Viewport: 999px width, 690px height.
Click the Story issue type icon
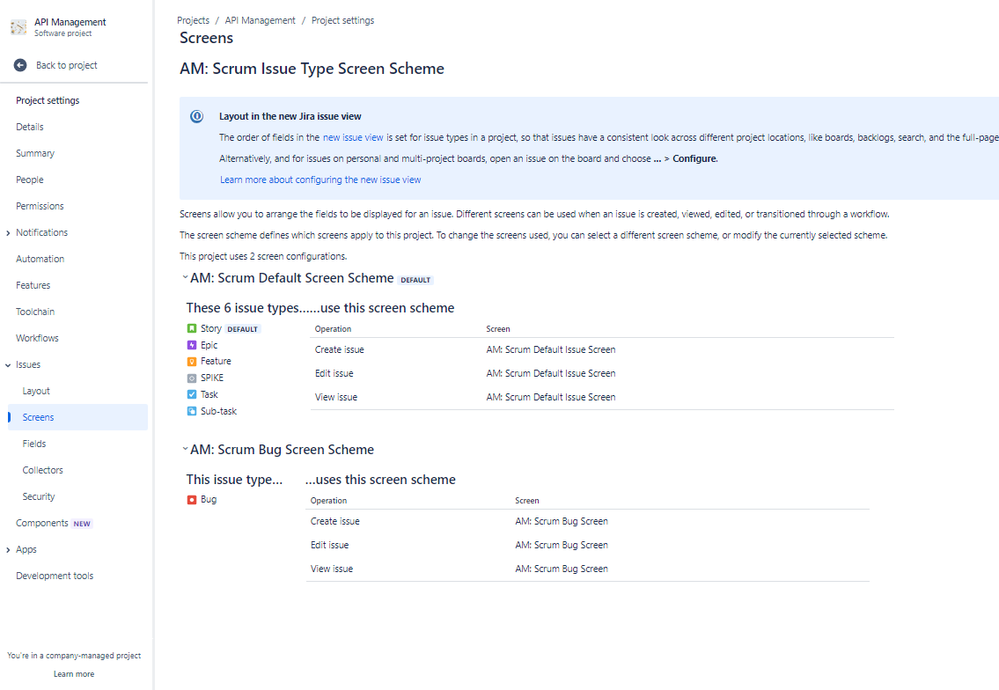point(193,328)
